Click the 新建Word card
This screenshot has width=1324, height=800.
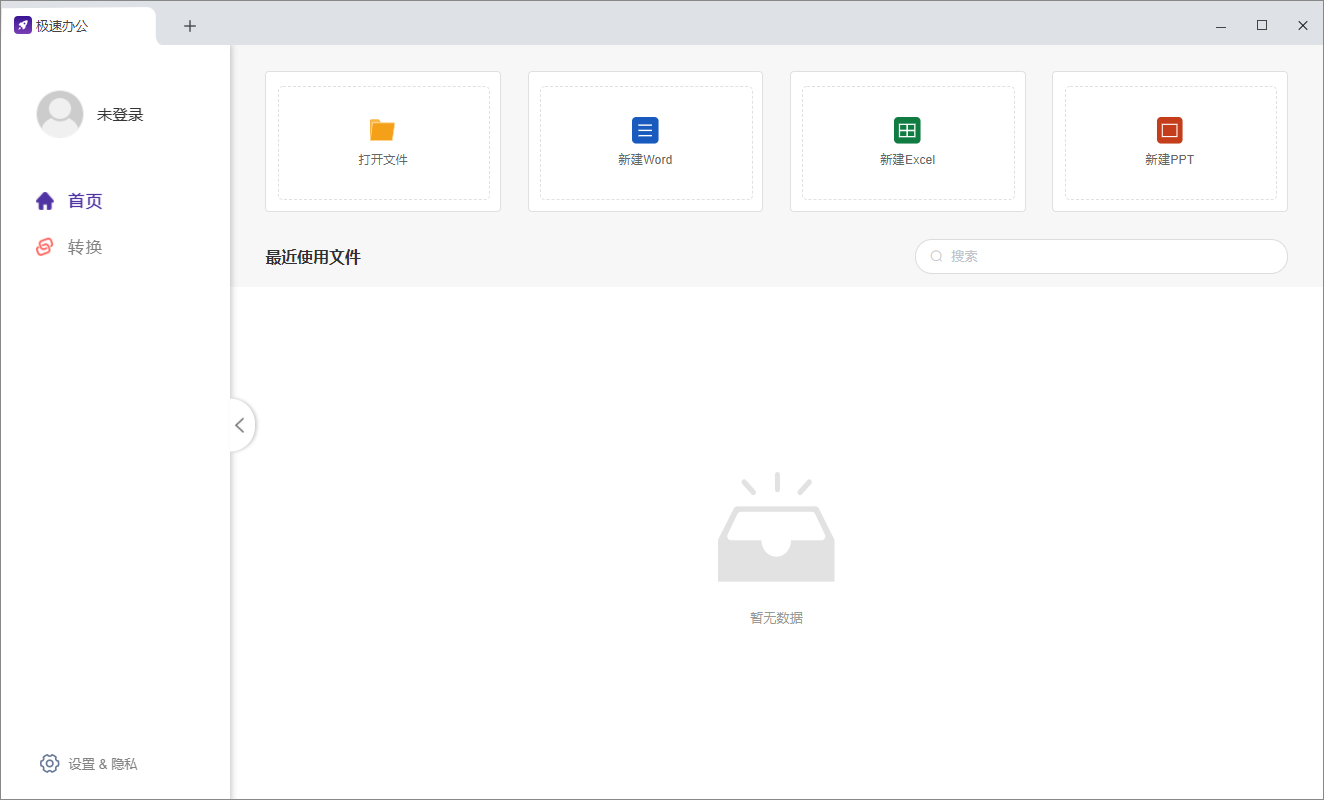tap(645, 141)
